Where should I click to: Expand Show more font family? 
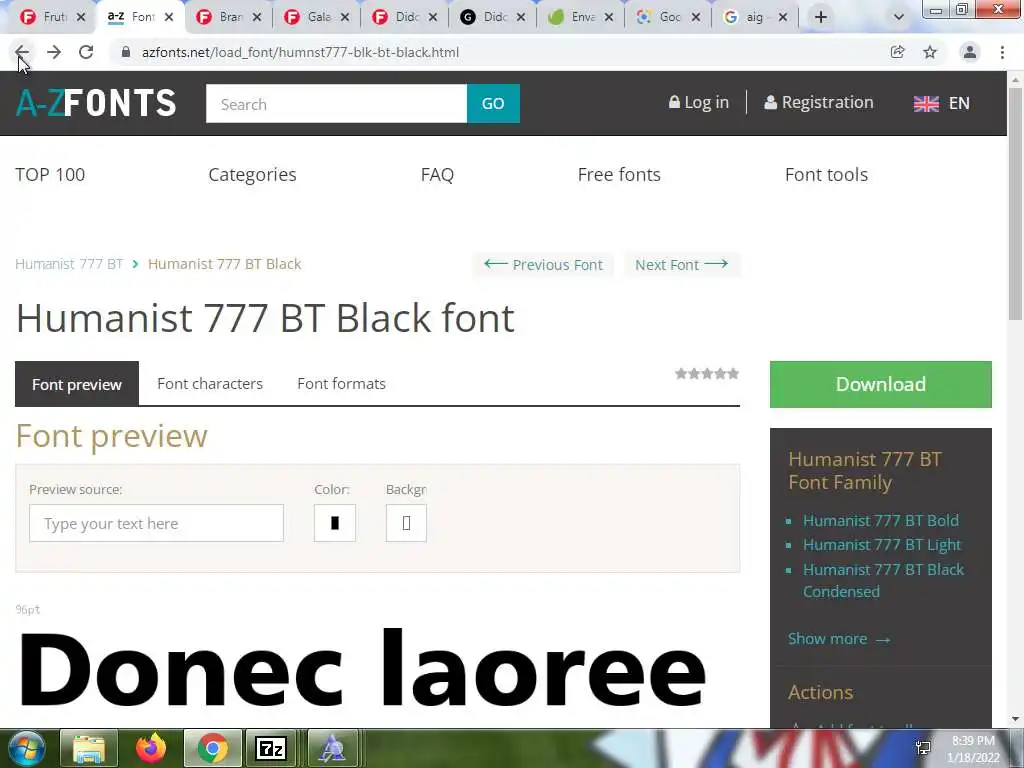[839, 639]
